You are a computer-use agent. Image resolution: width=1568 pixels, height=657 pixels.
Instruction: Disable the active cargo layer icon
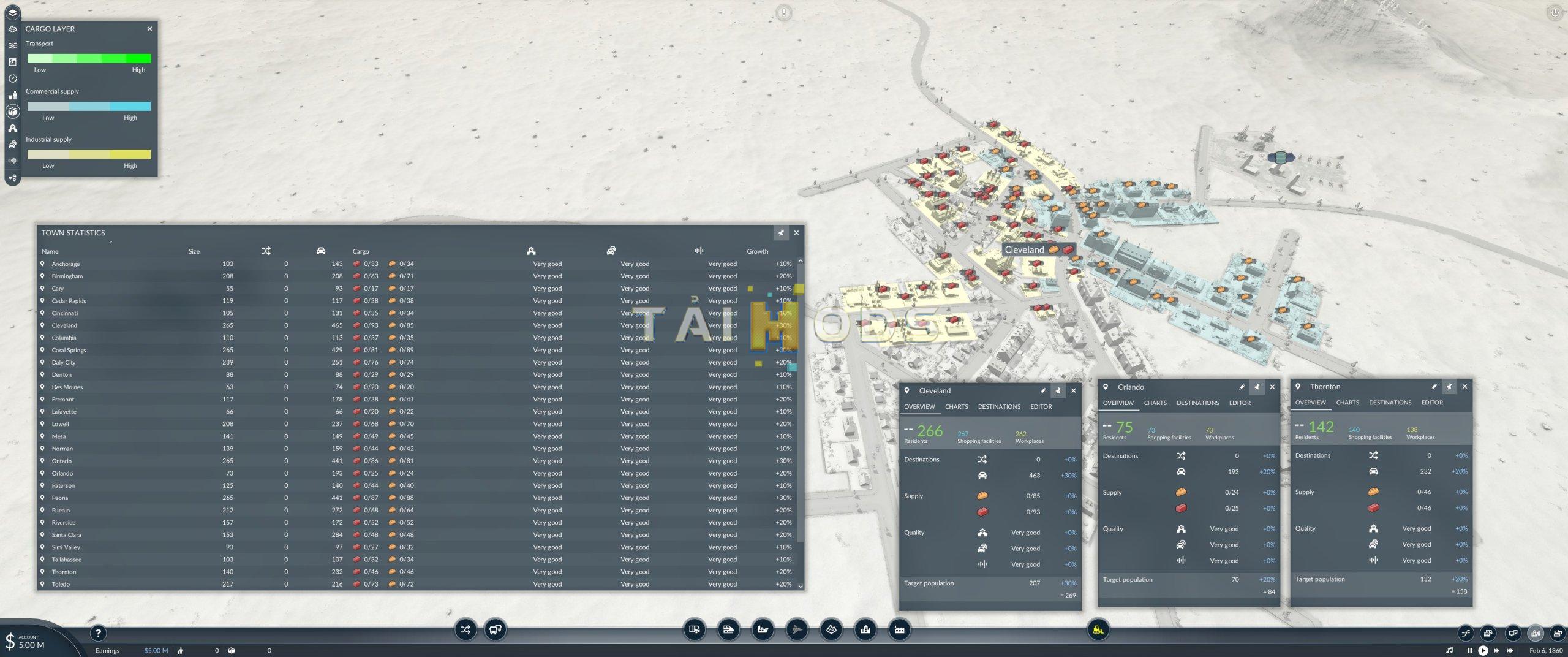[12, 112]
